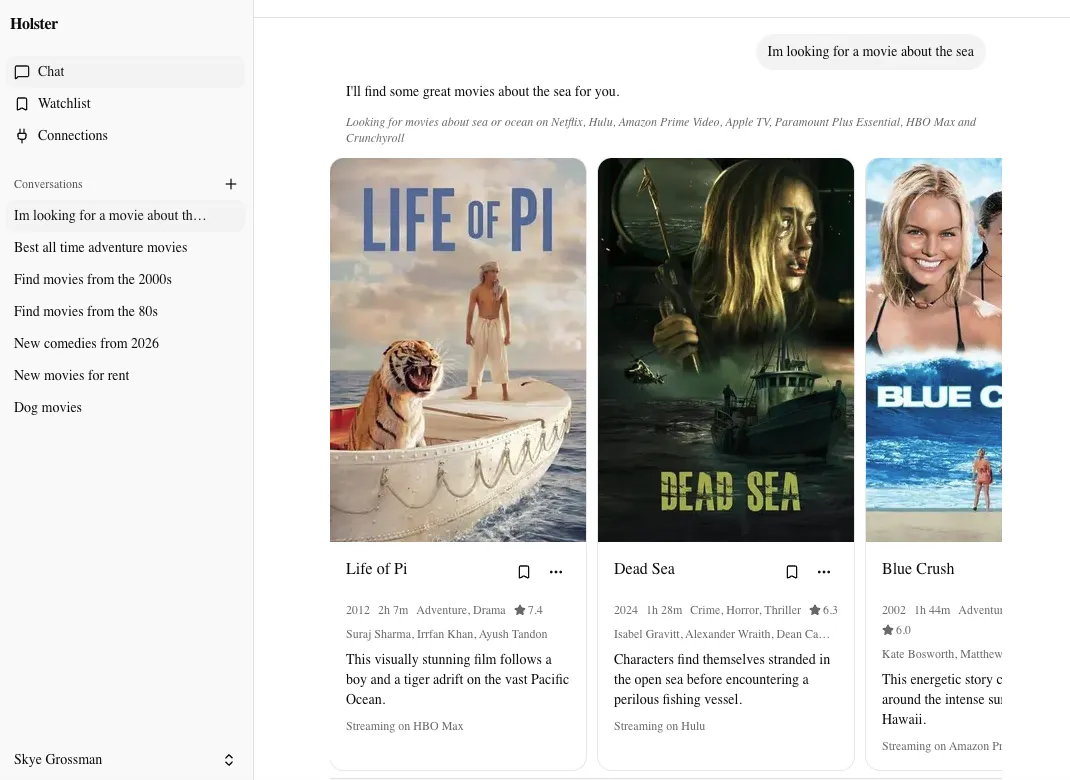Open 'Im looking for a movie about th…' conversation
Viewport: 1070px width, 780px height.
(126, 216)
